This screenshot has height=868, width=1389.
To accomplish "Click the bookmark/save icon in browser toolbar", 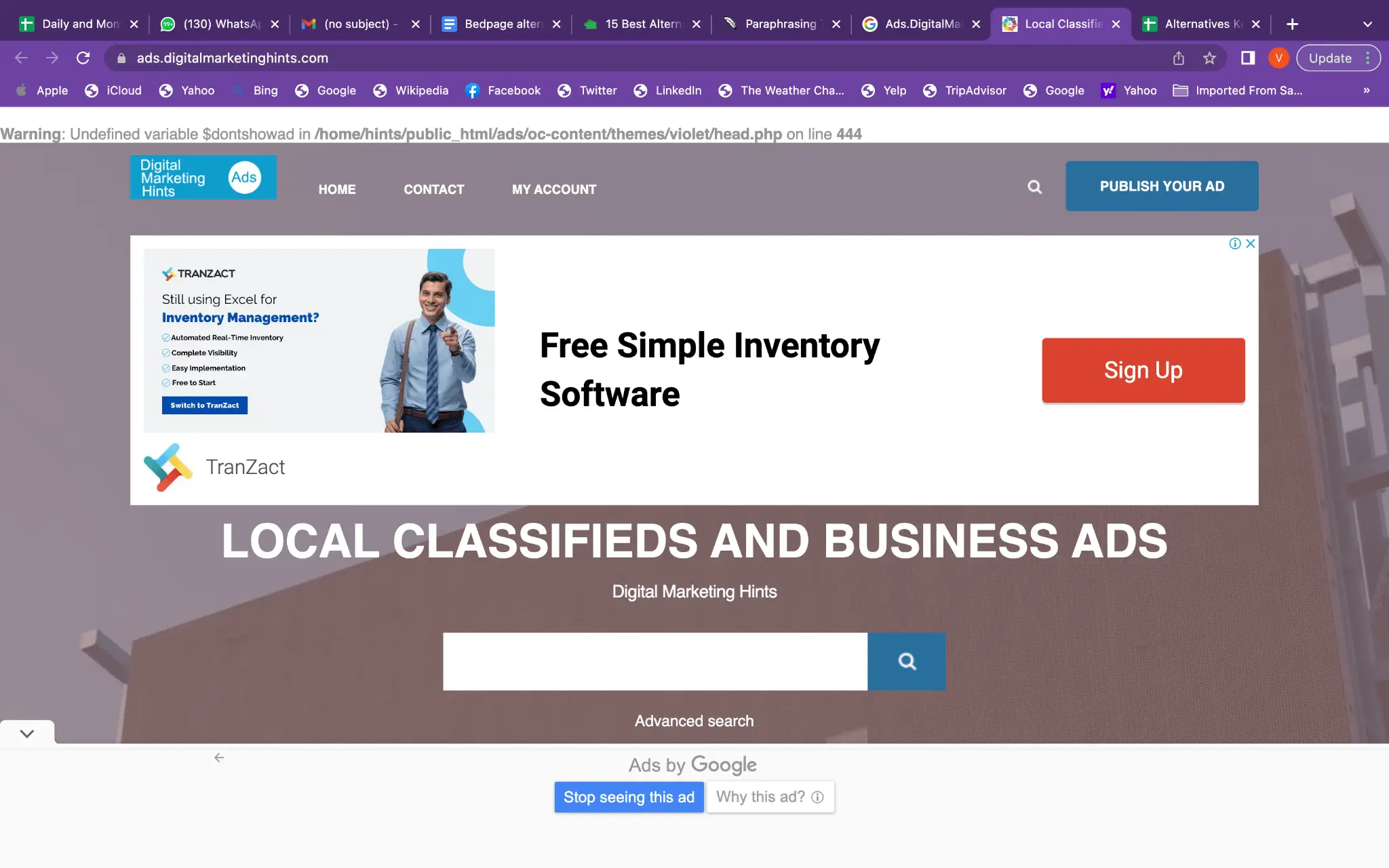I will coord(1210,57).
